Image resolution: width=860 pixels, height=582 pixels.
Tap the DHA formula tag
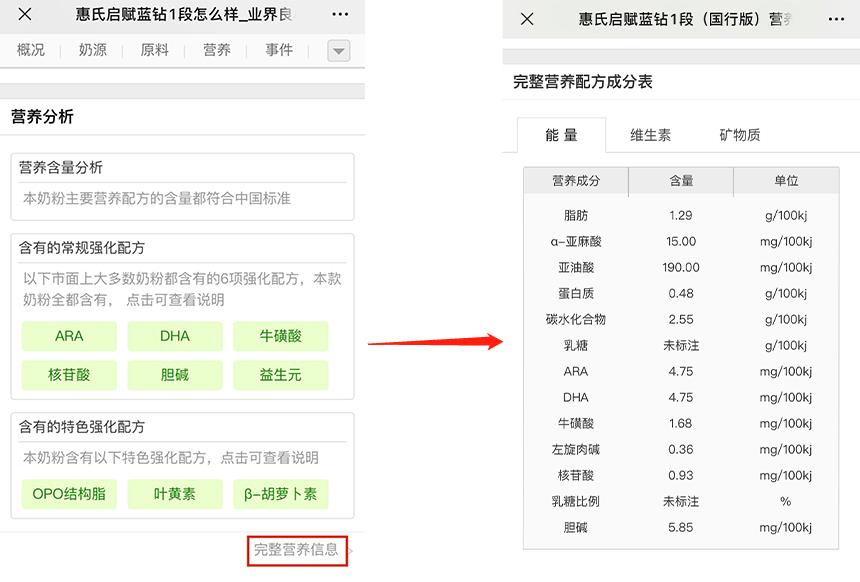[175, 336]
